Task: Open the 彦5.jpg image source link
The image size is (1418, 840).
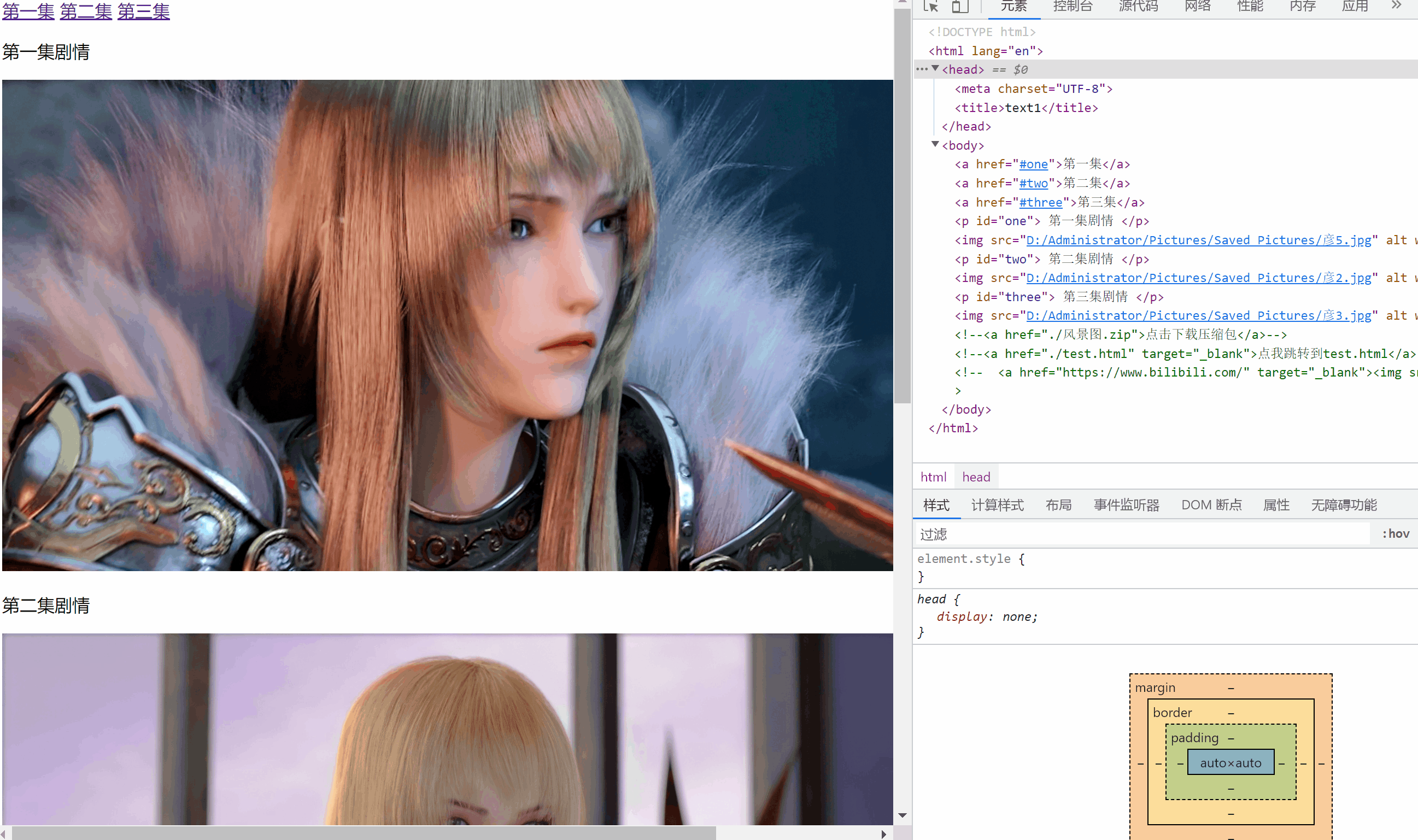Action: [1198, 240]
